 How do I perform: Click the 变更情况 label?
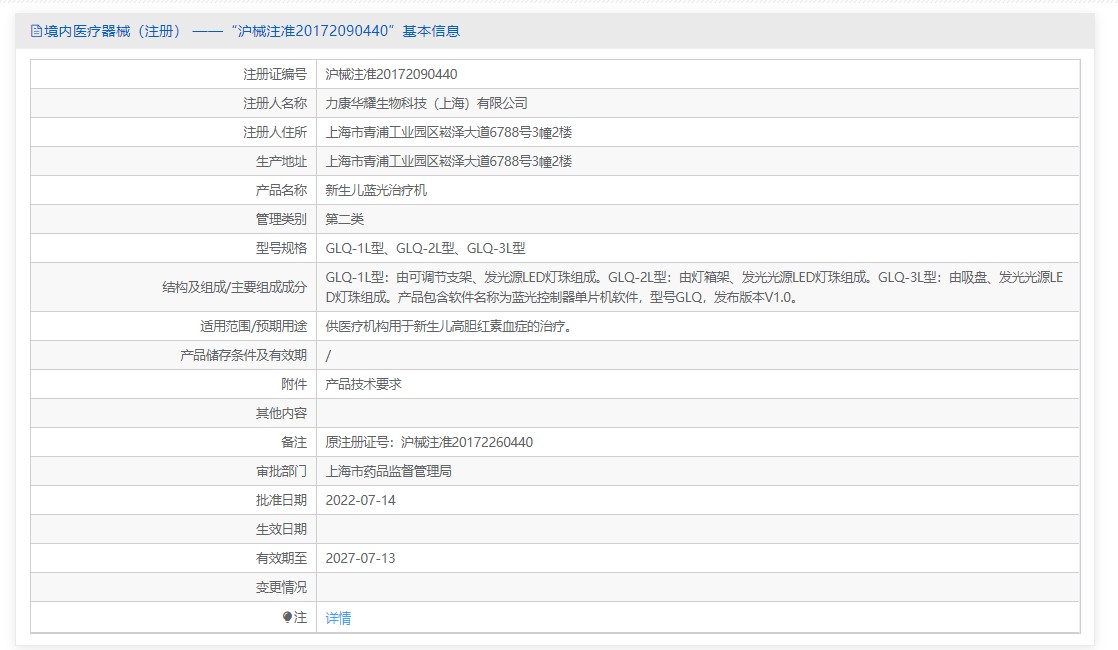click(x=281, y=587)
